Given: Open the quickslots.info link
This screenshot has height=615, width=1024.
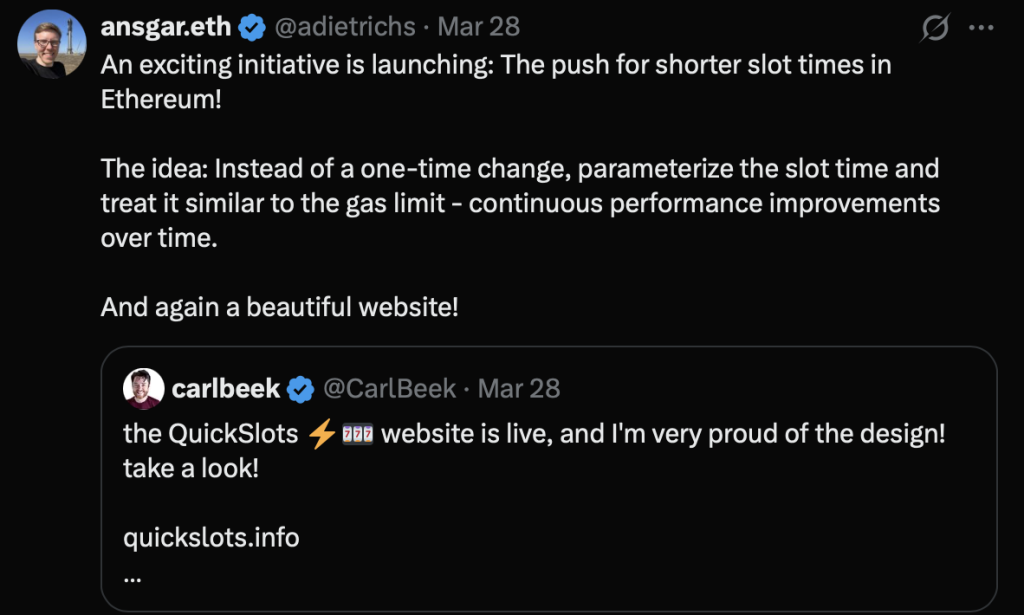Looking at the screenshot, I should tap(209, 537).
